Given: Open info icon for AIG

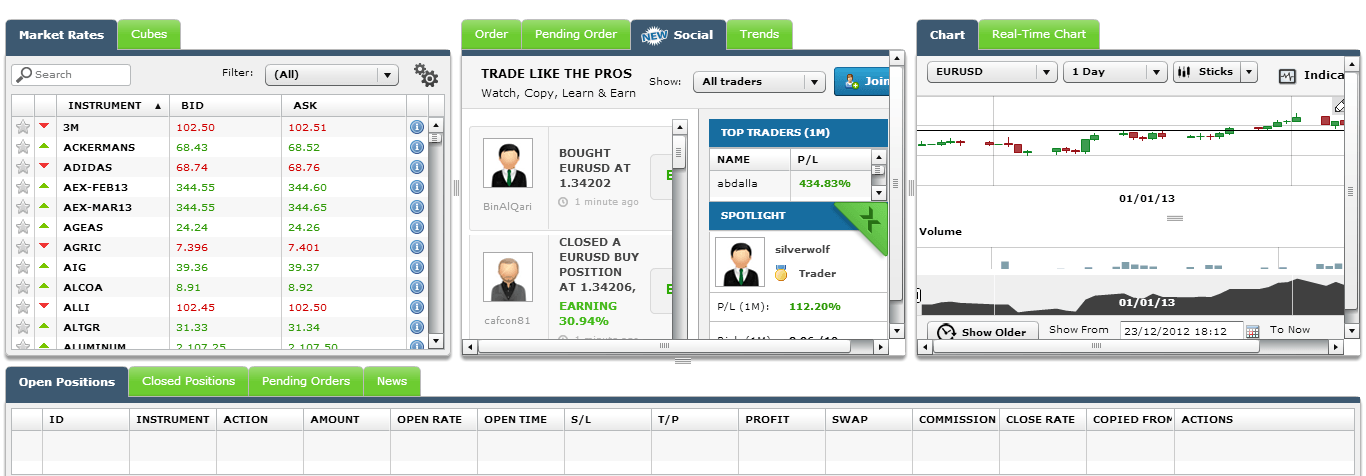Looking at the screenshot, I should tap(417, 267).
